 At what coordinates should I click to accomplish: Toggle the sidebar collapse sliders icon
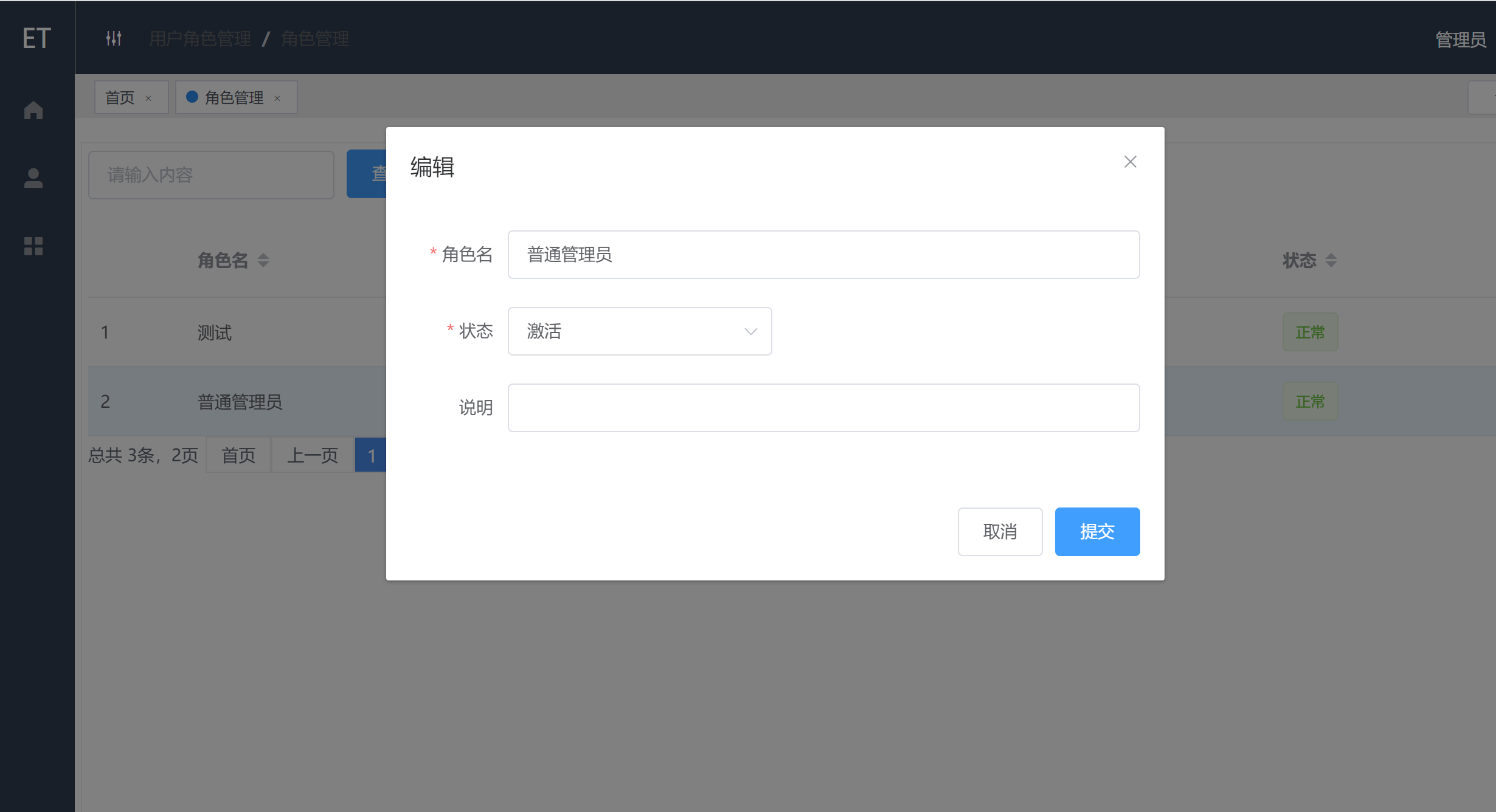coord(114,38)
